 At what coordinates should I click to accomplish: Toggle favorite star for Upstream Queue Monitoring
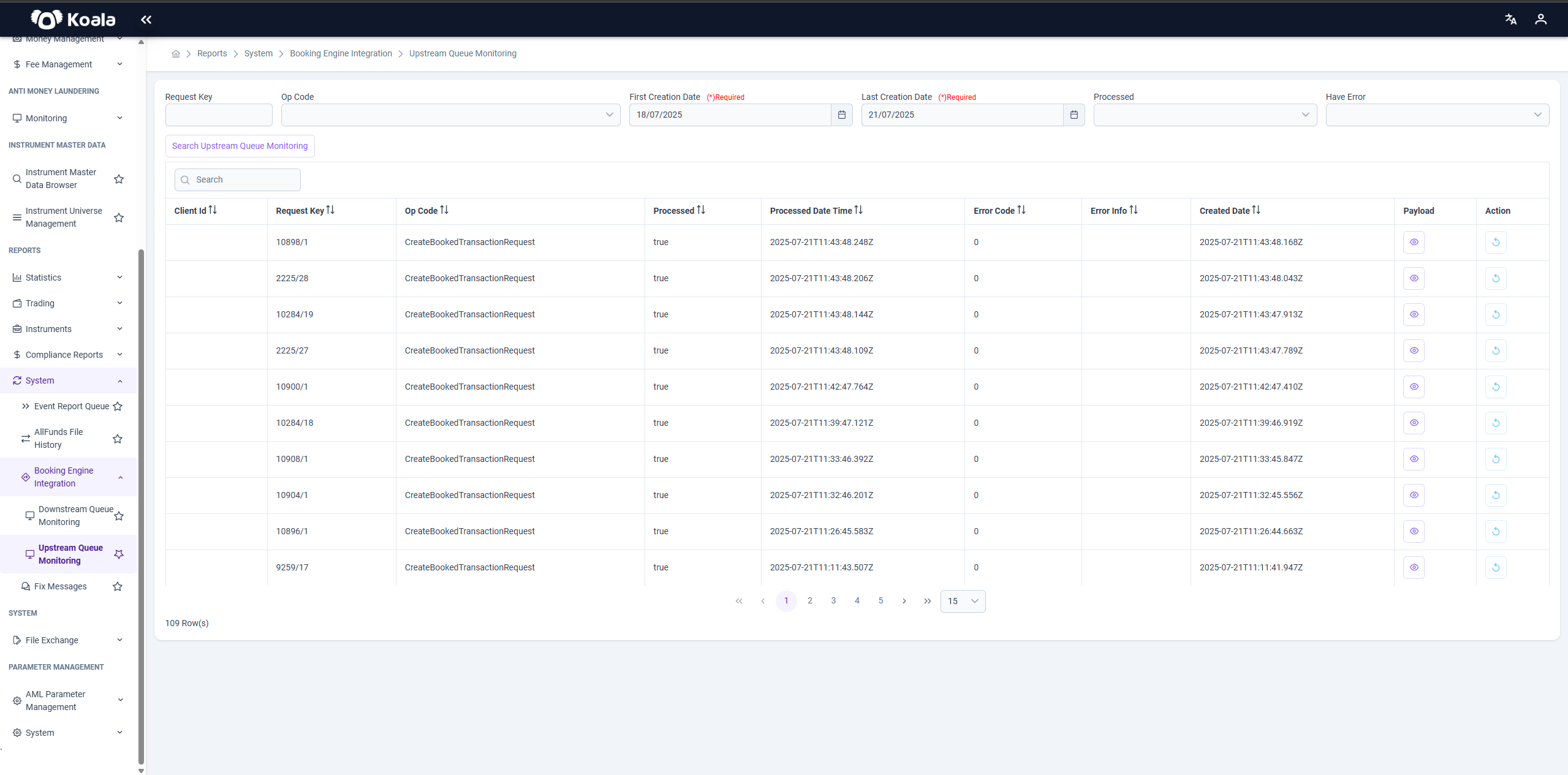119,554
